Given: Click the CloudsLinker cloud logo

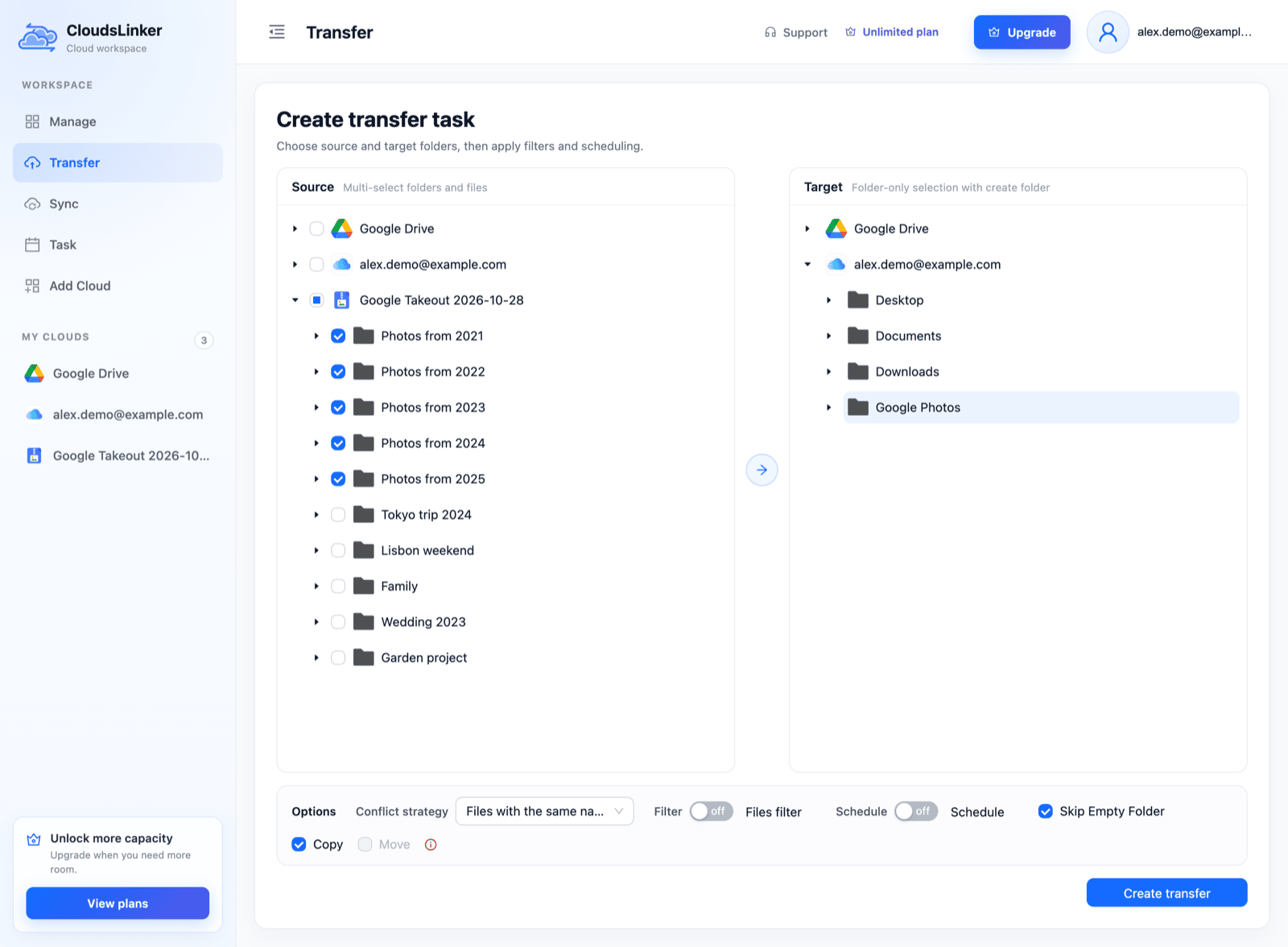Looking at the screenshot, I should pos(38,38).
